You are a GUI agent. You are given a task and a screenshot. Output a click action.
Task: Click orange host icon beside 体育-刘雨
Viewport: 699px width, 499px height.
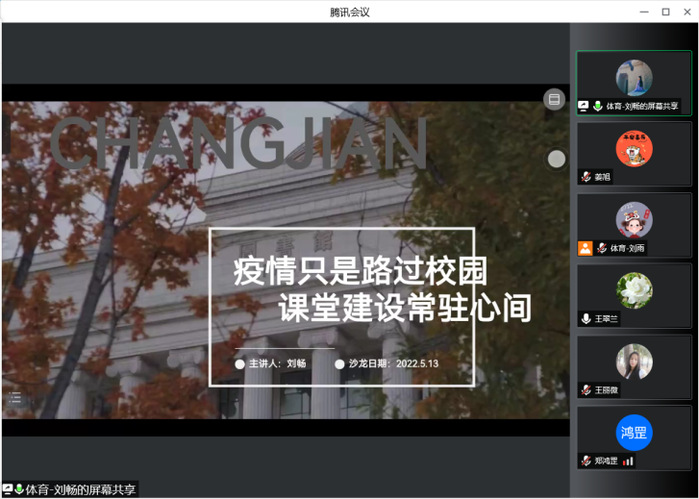pos(585,248)
